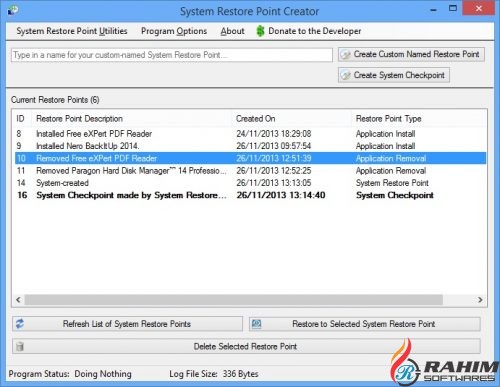Close the System Restore Point Creator window
Image resolution: width=500 pixels, height=387 pixels.
click(478, 9)
